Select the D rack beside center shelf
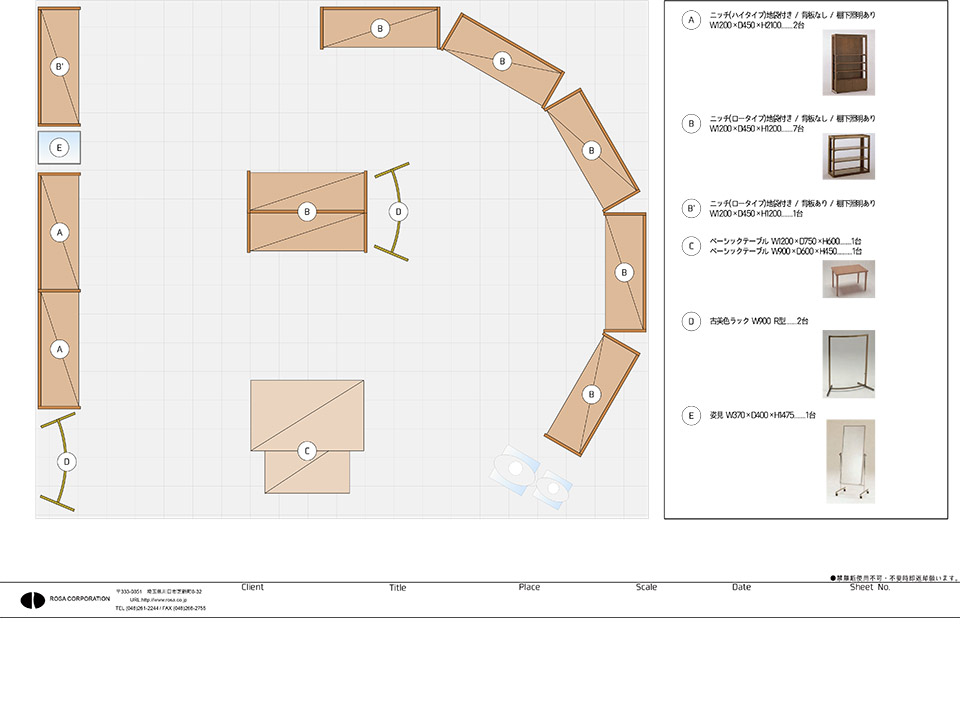This screenshot has height=720, width=960. pyautogui.click(x=397, y=212)
